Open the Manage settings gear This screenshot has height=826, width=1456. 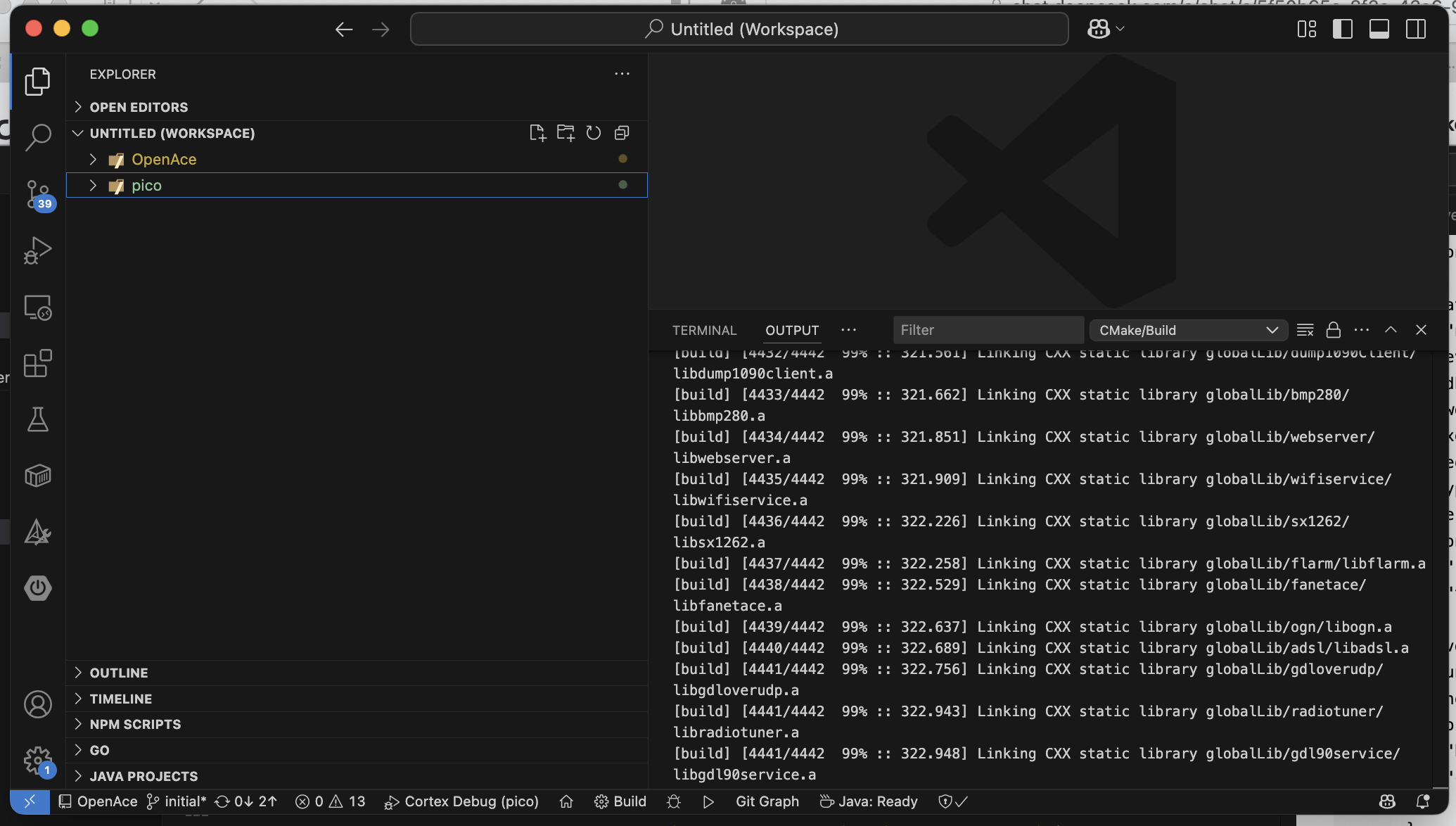point(37,761)
